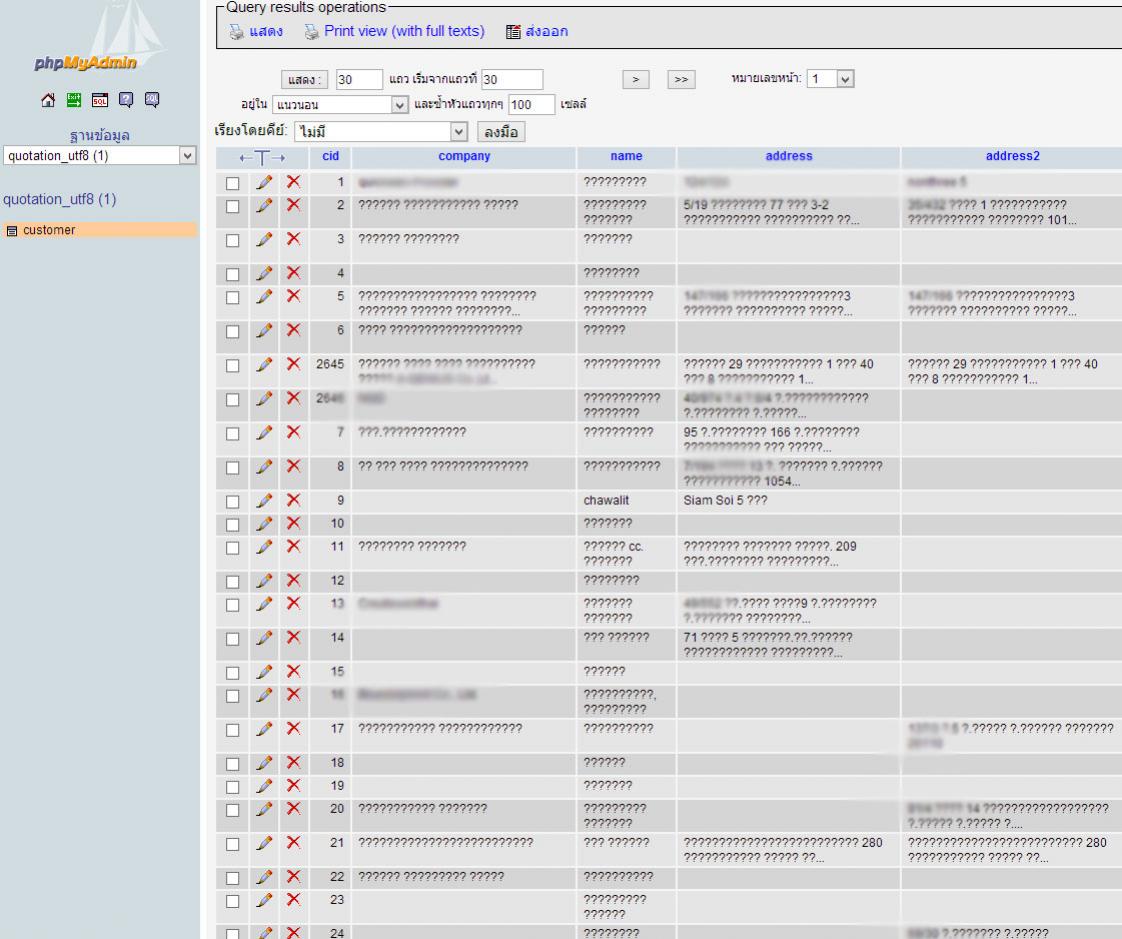The height and width of the screenshot is (939, 1122).
Task: Mark the checkbox for row cid 17
Action: 233,731
